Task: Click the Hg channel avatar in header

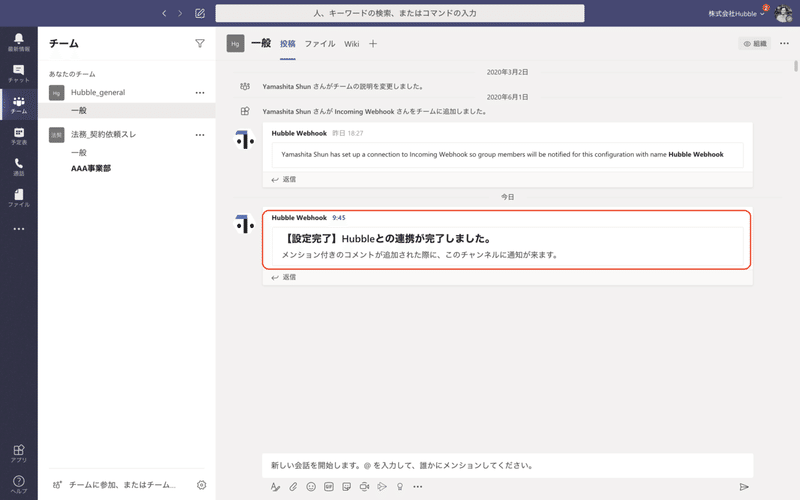Action: (235, 44)
